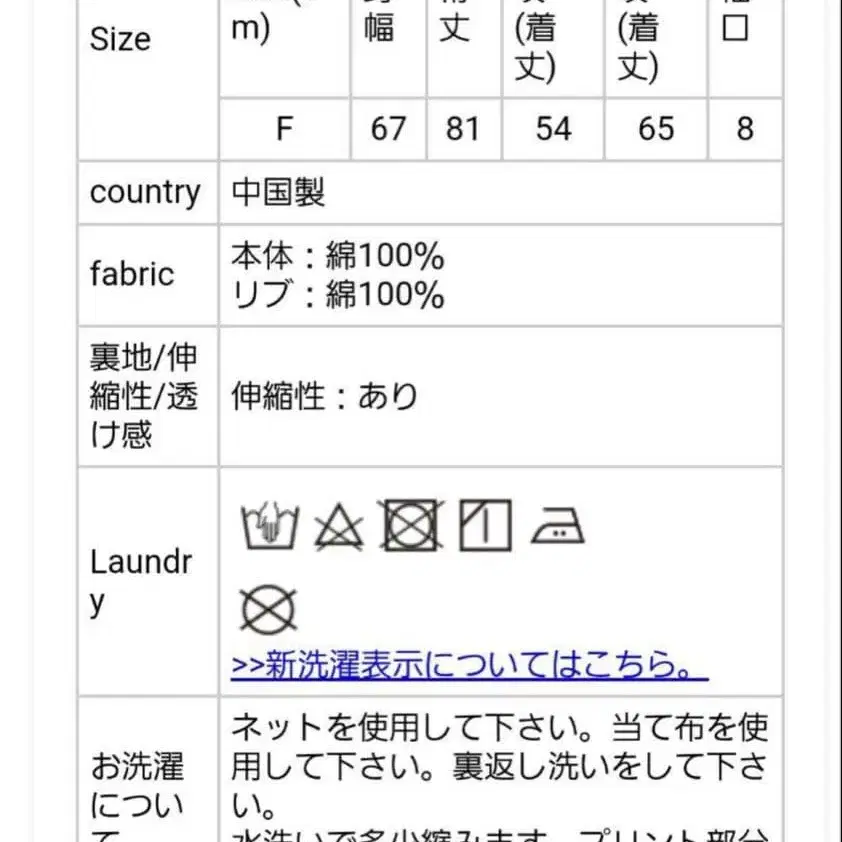Click the do-not-bleach triangle symbol
The image size is (842, 842).
tap(338, 527)
